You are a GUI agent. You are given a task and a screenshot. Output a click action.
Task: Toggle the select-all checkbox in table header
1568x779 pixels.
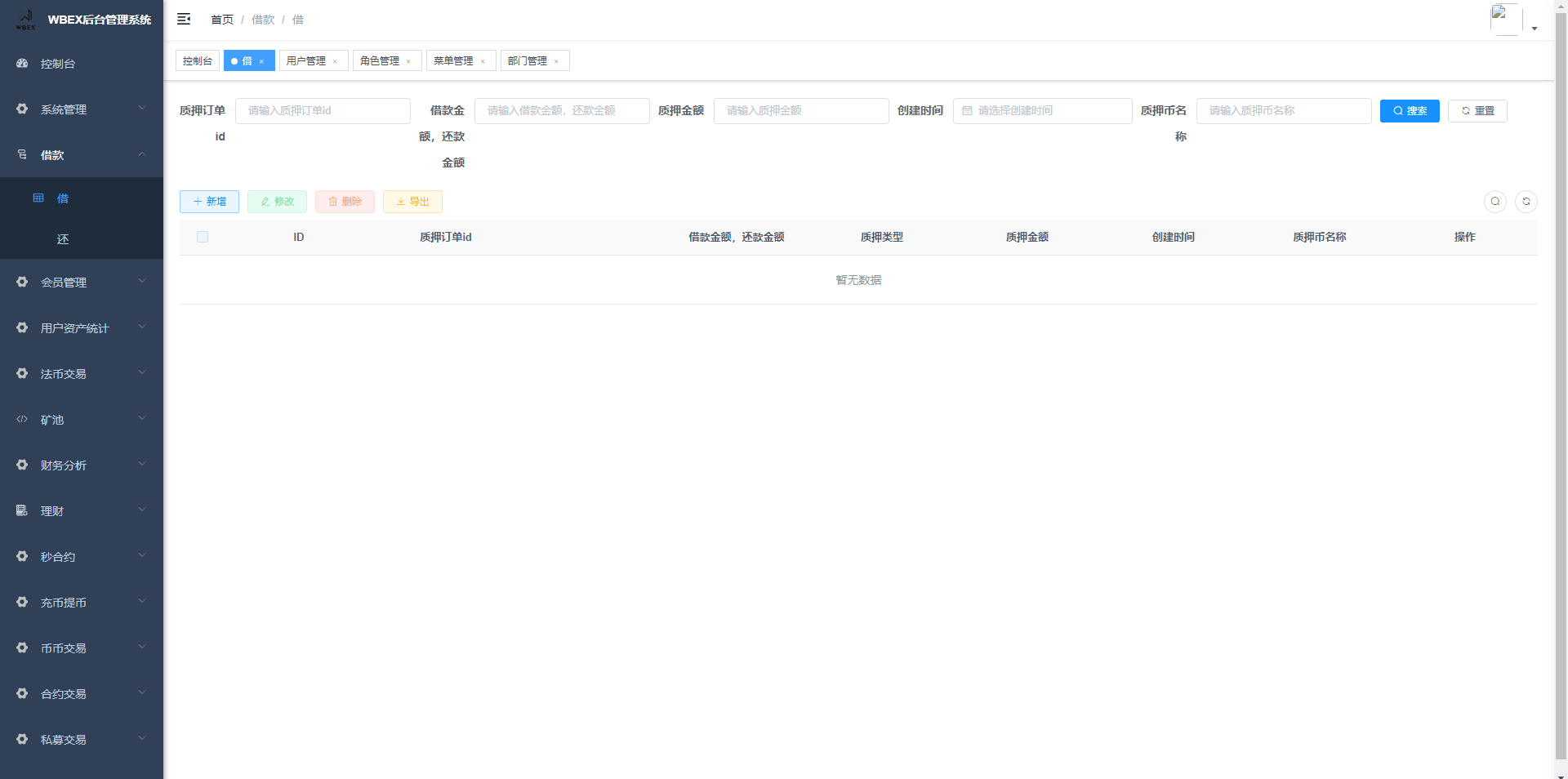click(203, 237)
